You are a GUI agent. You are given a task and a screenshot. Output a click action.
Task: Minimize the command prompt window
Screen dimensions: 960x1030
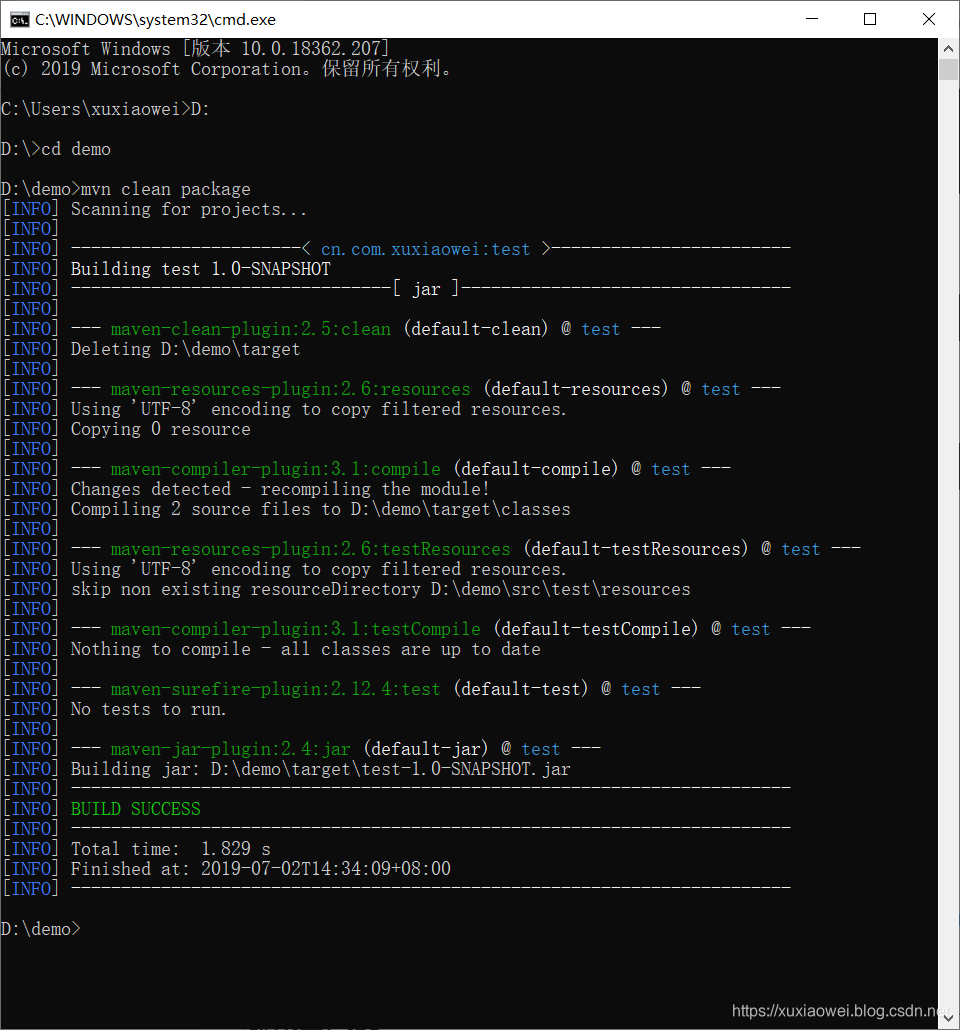tap(811, 19)
